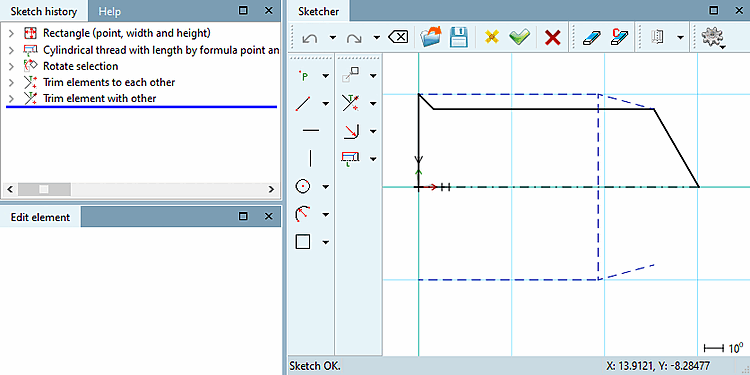The width and height of the screenshot is (750, 375).
Task: Expand Trim element with other entry
Action: [x=11, y=99]
